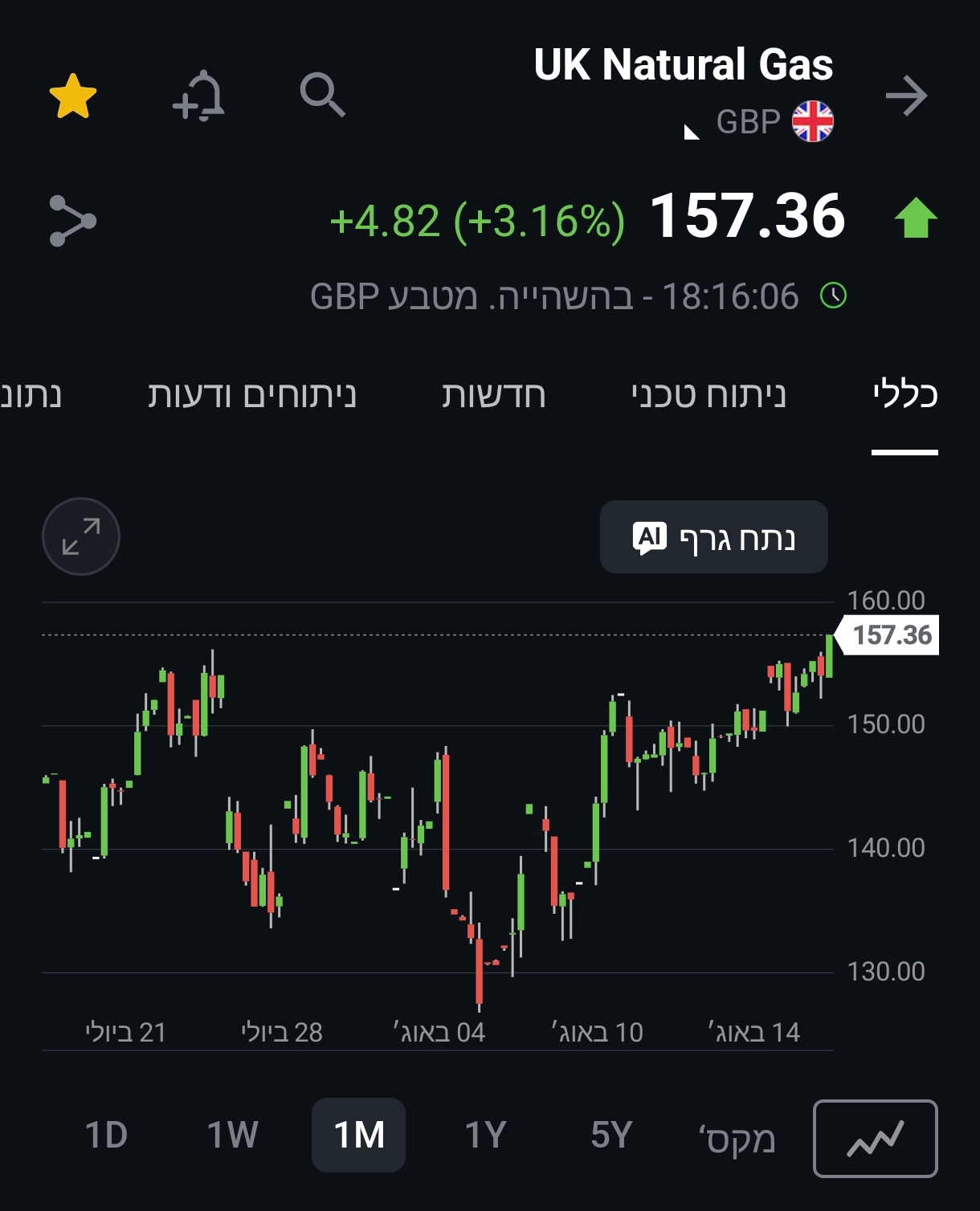980x1211 pixels.
Task: Tap the green clock icon
Action: pos(833,296)
